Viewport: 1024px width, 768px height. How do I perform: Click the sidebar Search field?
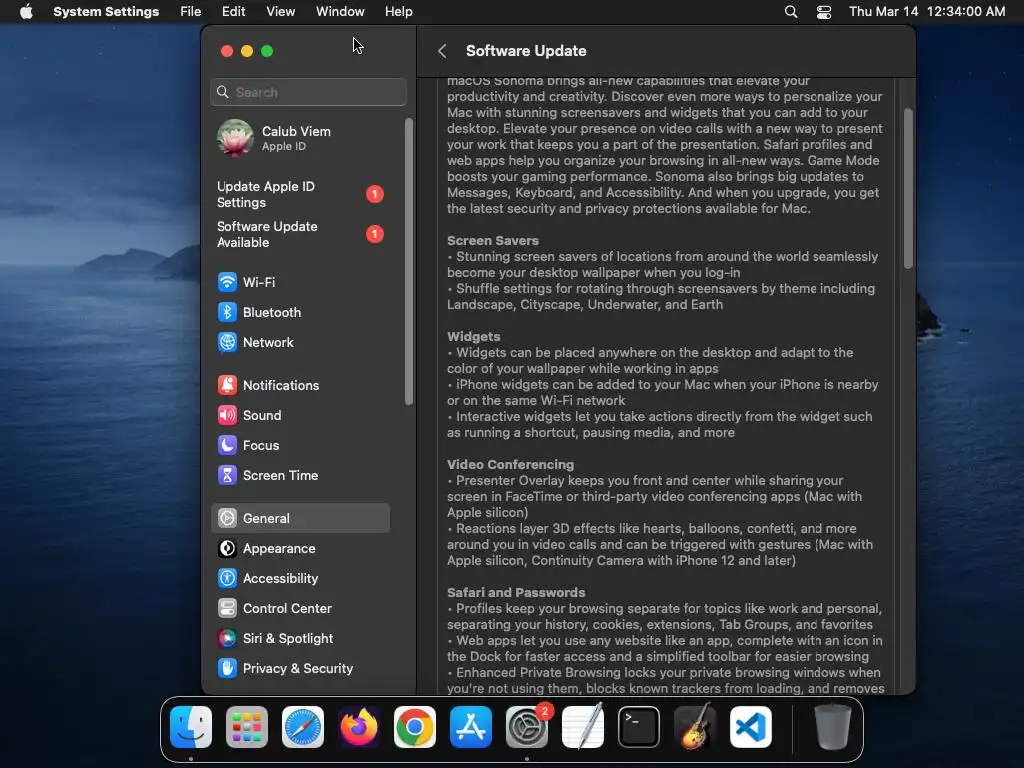coord(308,92)
